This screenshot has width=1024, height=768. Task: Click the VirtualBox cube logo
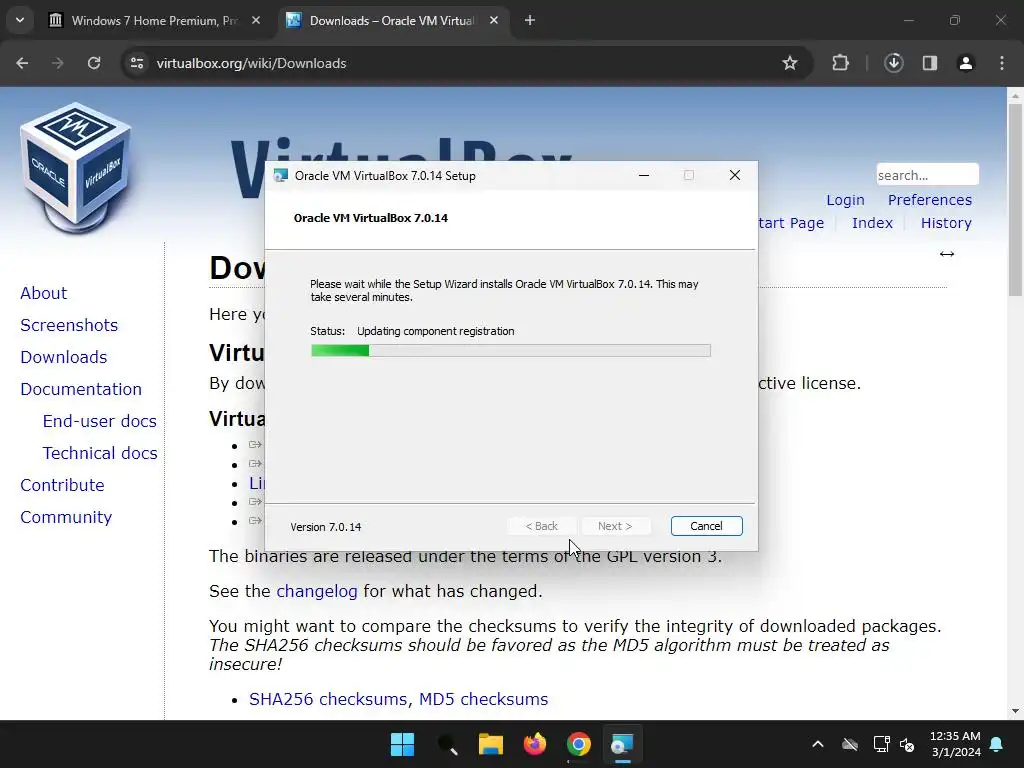(76, 167)
